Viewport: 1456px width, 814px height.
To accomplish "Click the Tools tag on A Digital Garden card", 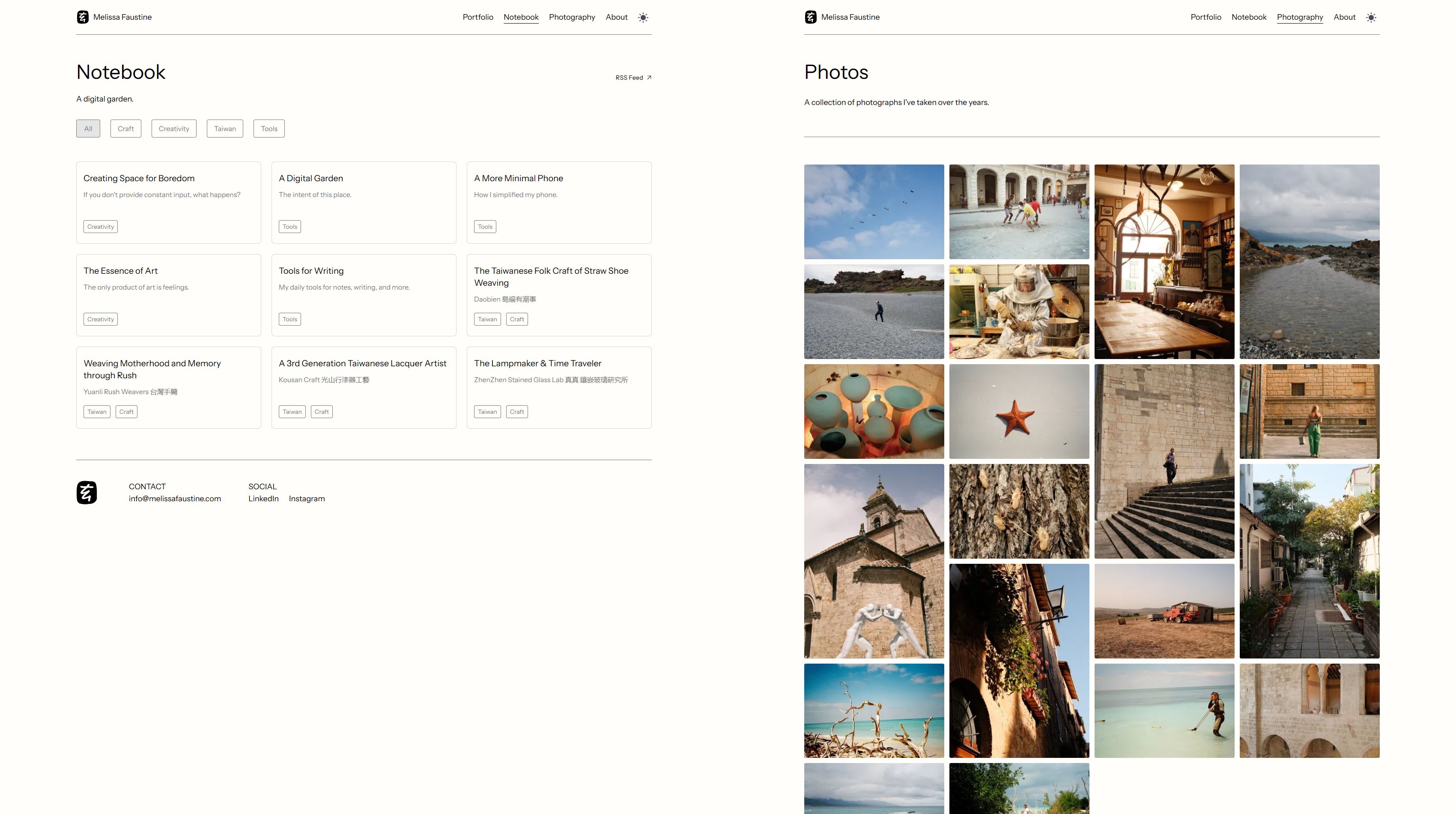I will 289,227.
